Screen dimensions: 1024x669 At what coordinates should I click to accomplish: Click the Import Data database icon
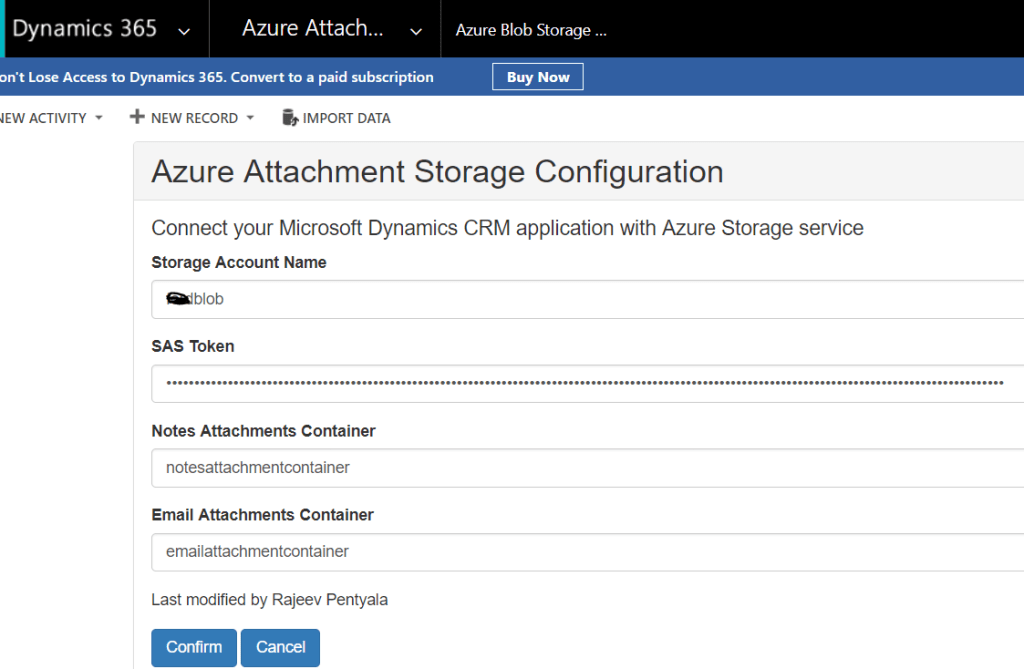(x=289, y=117)
